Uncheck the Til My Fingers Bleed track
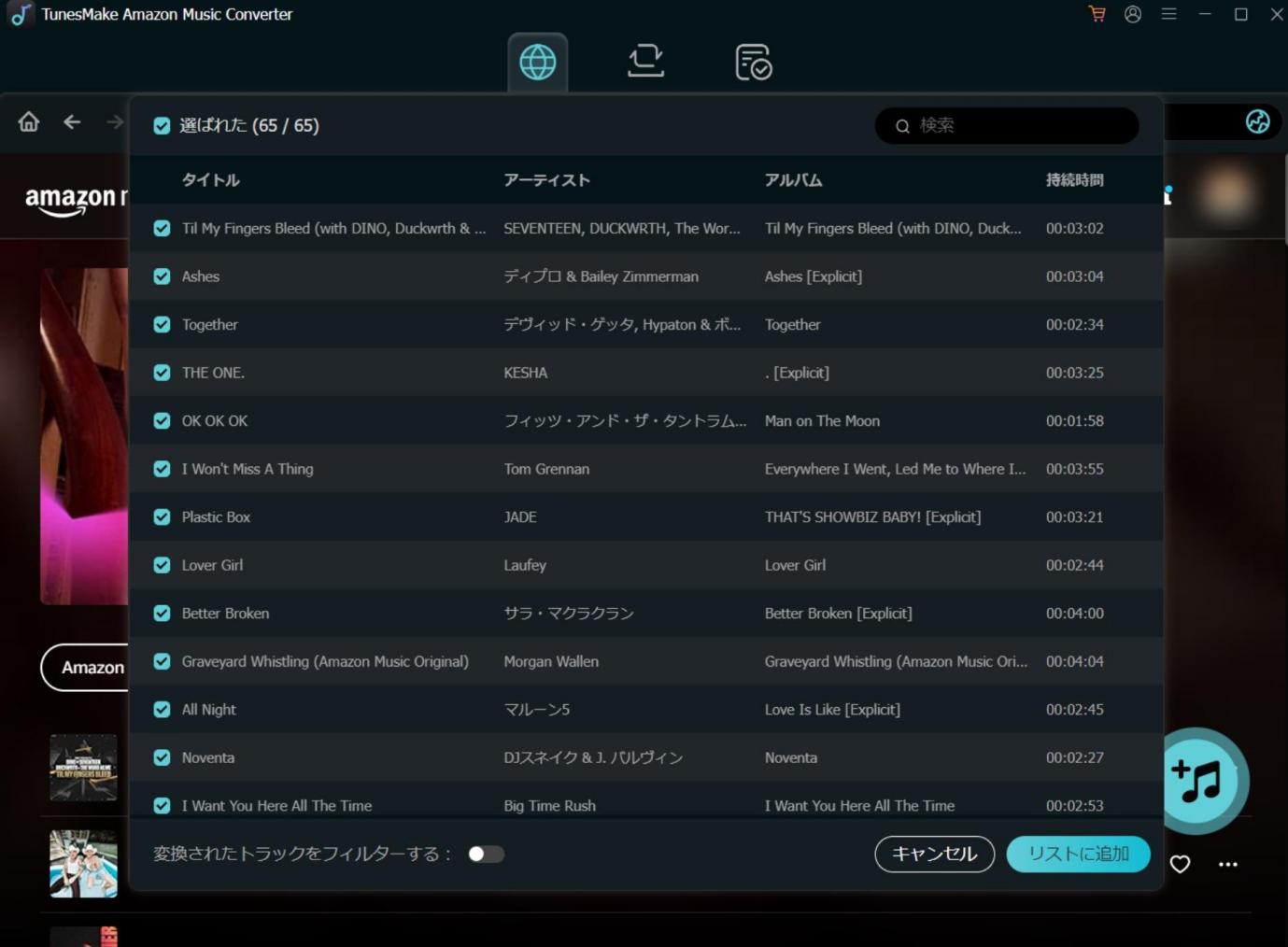The width and height of the screenshot is (1288, 947). click(x=162, y=228)
